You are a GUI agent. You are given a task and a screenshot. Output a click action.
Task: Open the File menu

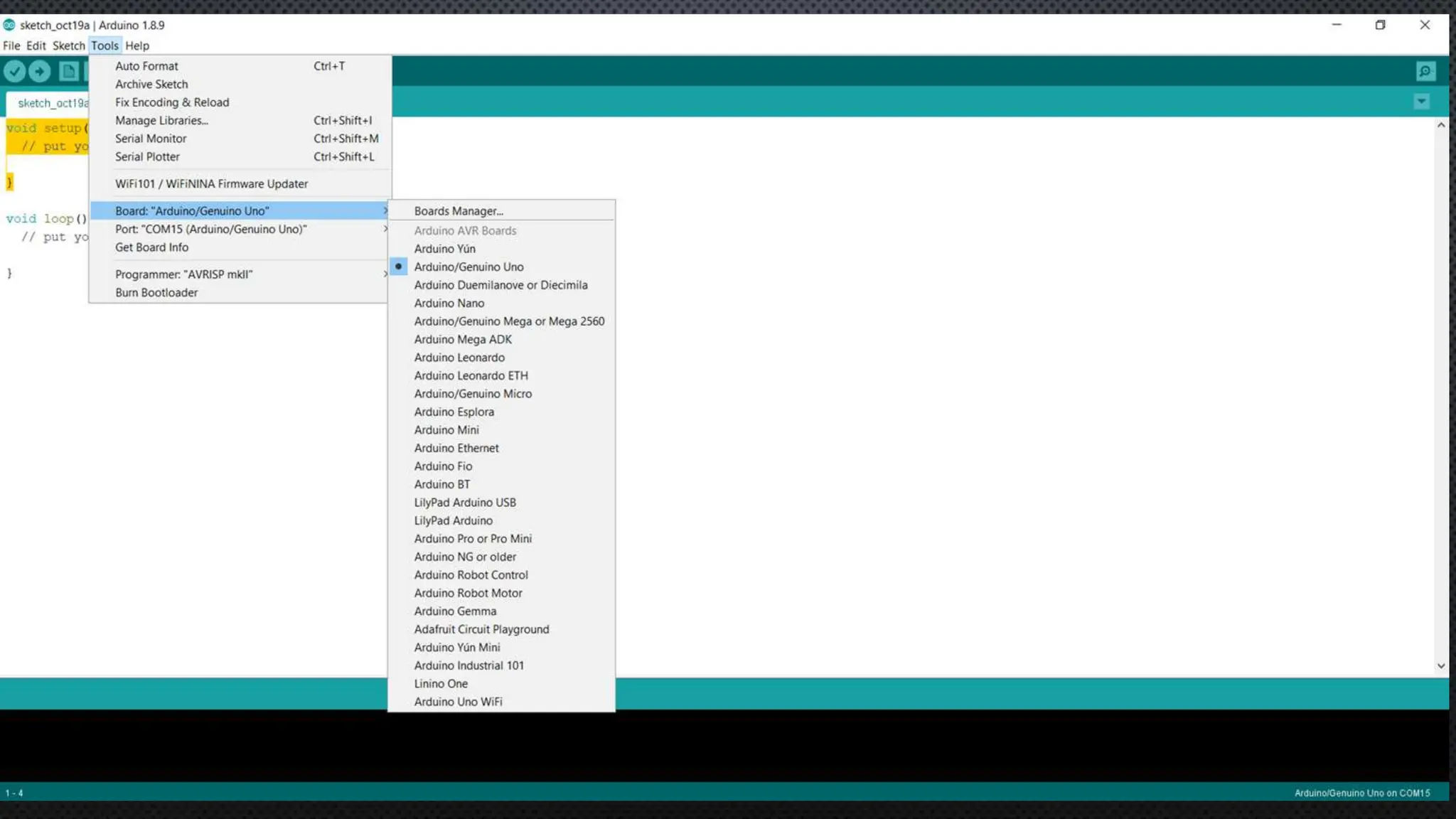point(11,45)
